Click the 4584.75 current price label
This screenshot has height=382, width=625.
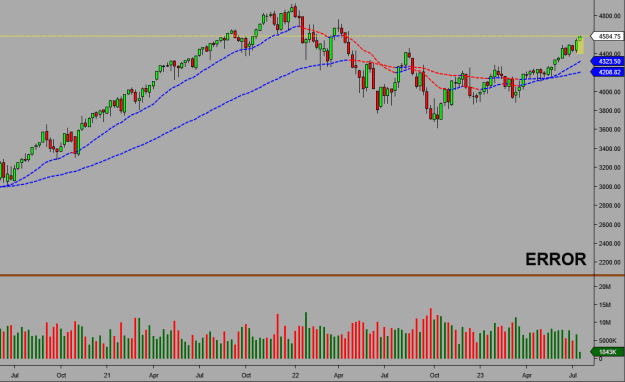point(607,36)
